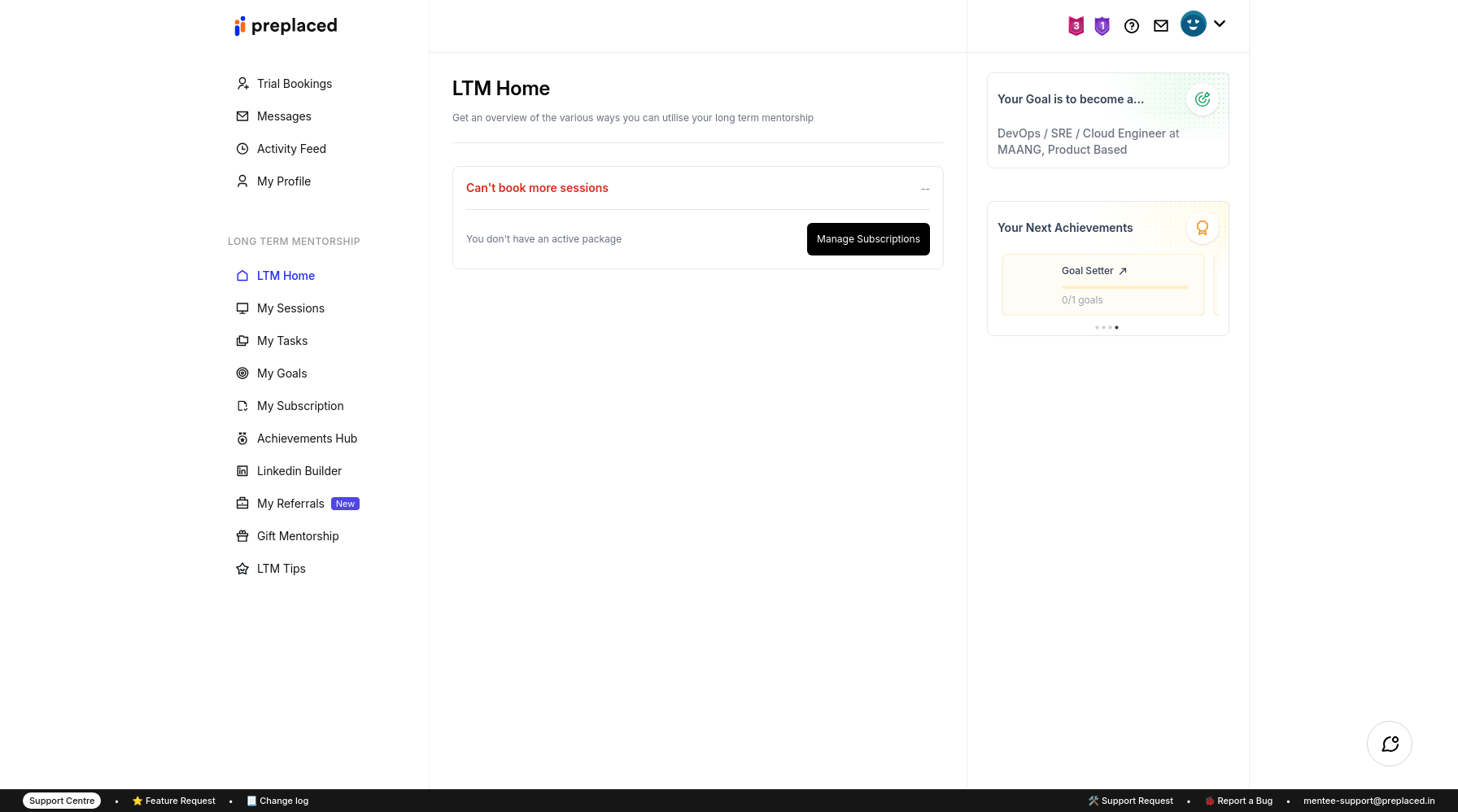
Task: Open the Goal Setter achievement card
Action: 1093,271
